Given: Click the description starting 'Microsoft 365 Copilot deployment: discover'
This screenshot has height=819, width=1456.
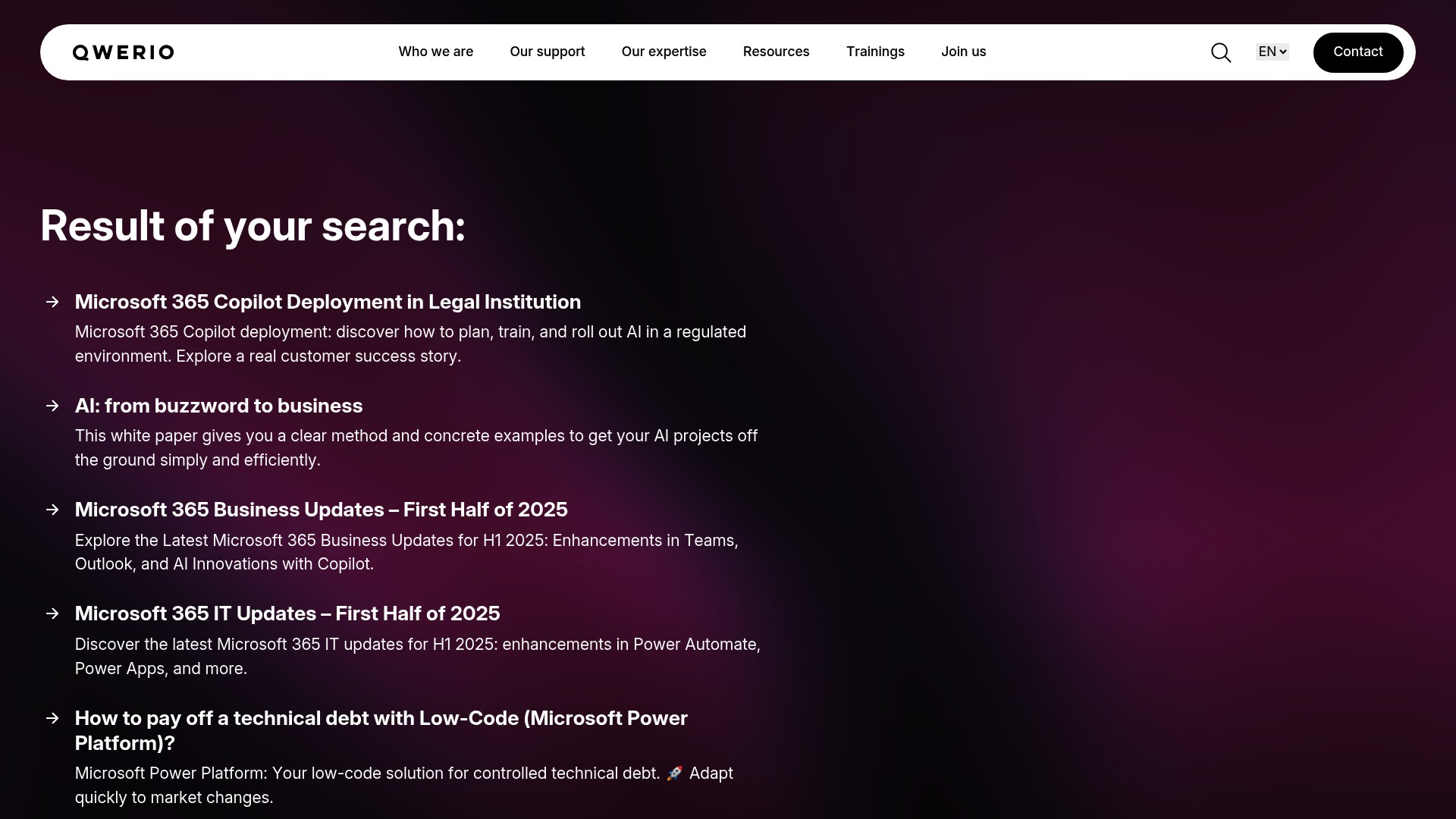Looking at the screenshot, I should (x=410, y=344).
